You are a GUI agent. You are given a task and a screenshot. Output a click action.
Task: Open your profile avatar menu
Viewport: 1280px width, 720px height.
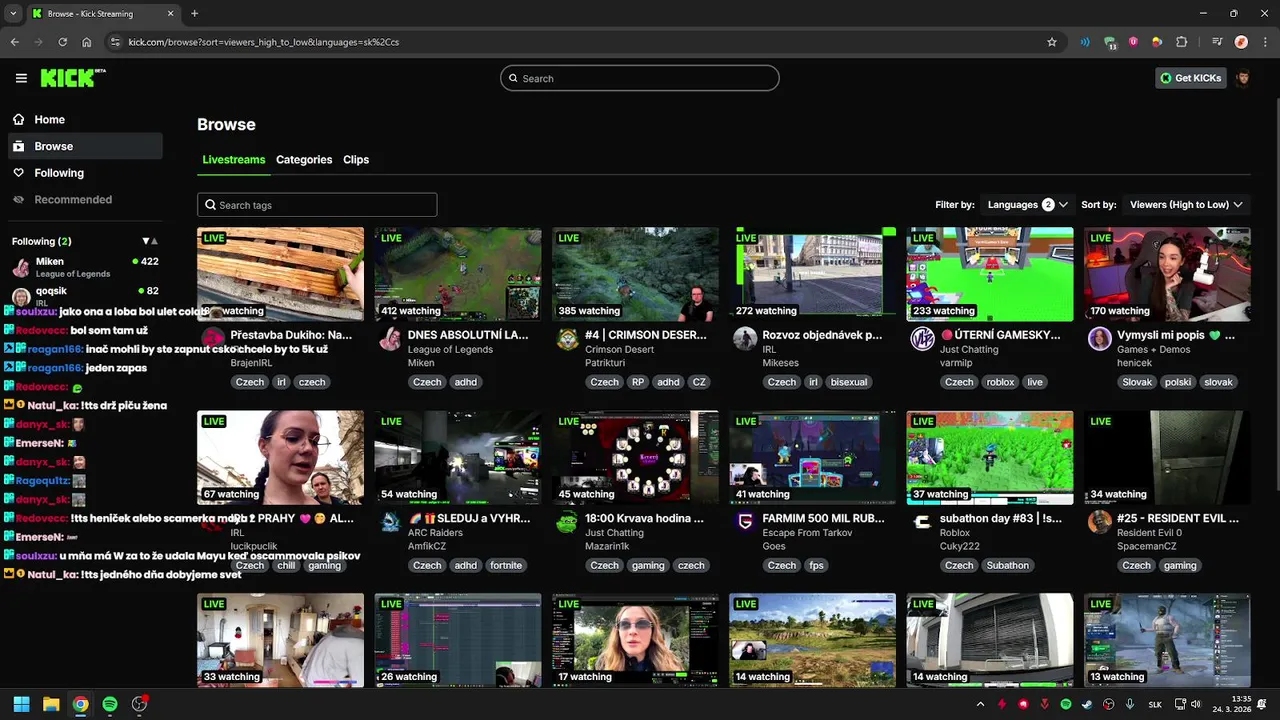(x=1243, y=78)
